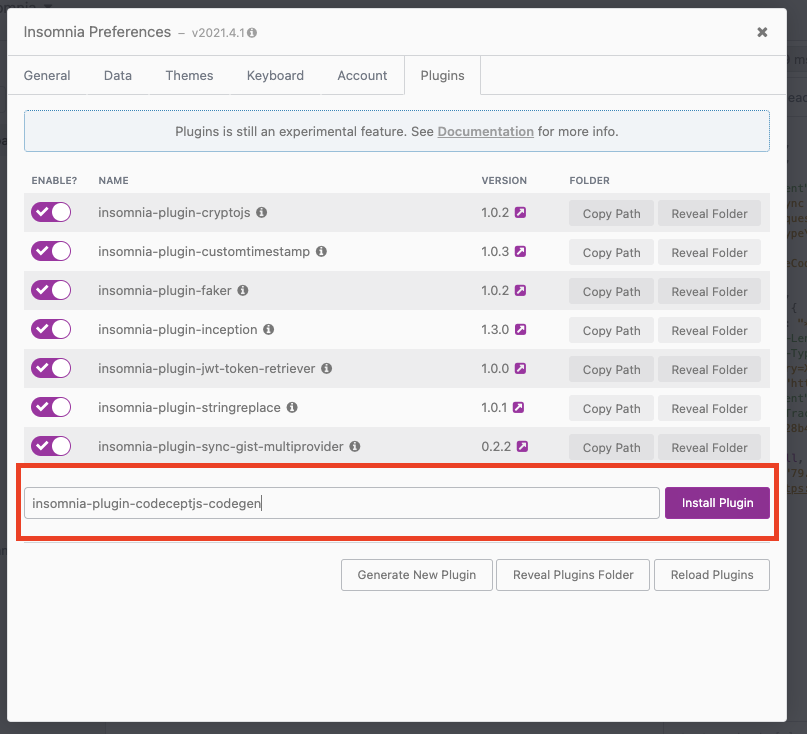
Task: Copy Path for jwt-token-retriever plugin
Action: click(x=611, y=370)
